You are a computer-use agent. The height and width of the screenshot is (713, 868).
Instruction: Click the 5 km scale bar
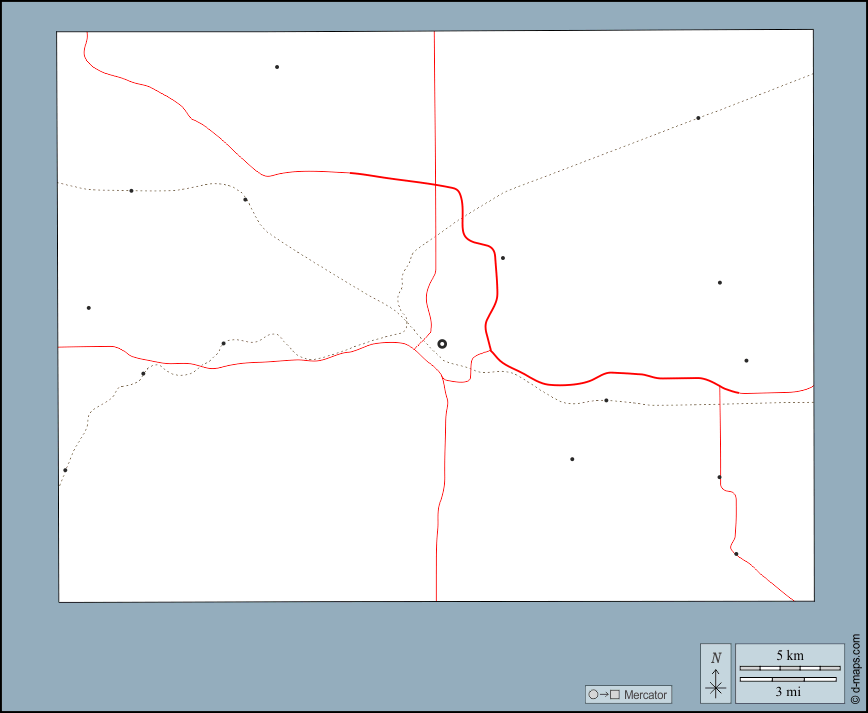point(789,667)
